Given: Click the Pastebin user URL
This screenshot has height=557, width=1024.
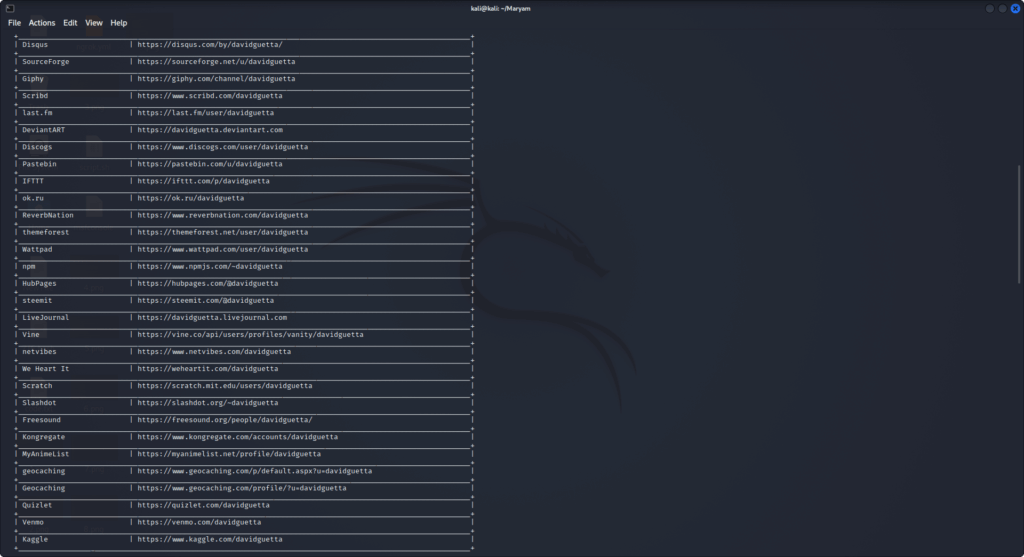Looking at the screenshot, I should [x=210, y=164].
